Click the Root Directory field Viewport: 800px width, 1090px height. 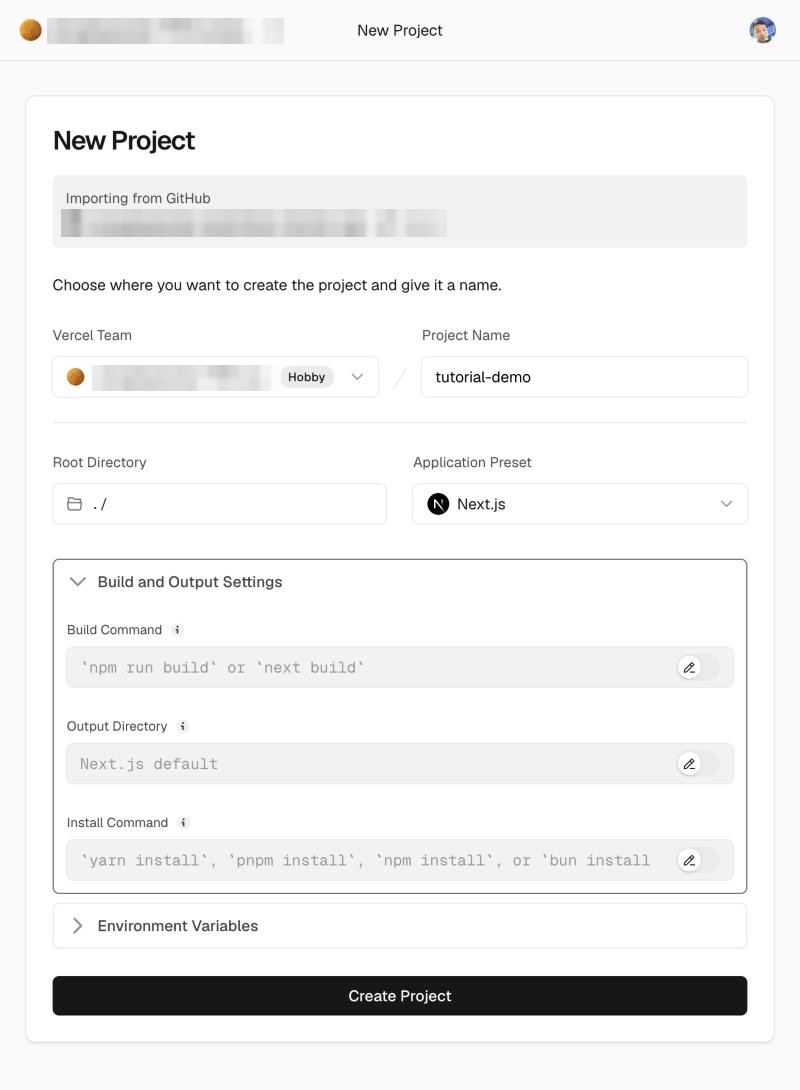coord(220,504)
